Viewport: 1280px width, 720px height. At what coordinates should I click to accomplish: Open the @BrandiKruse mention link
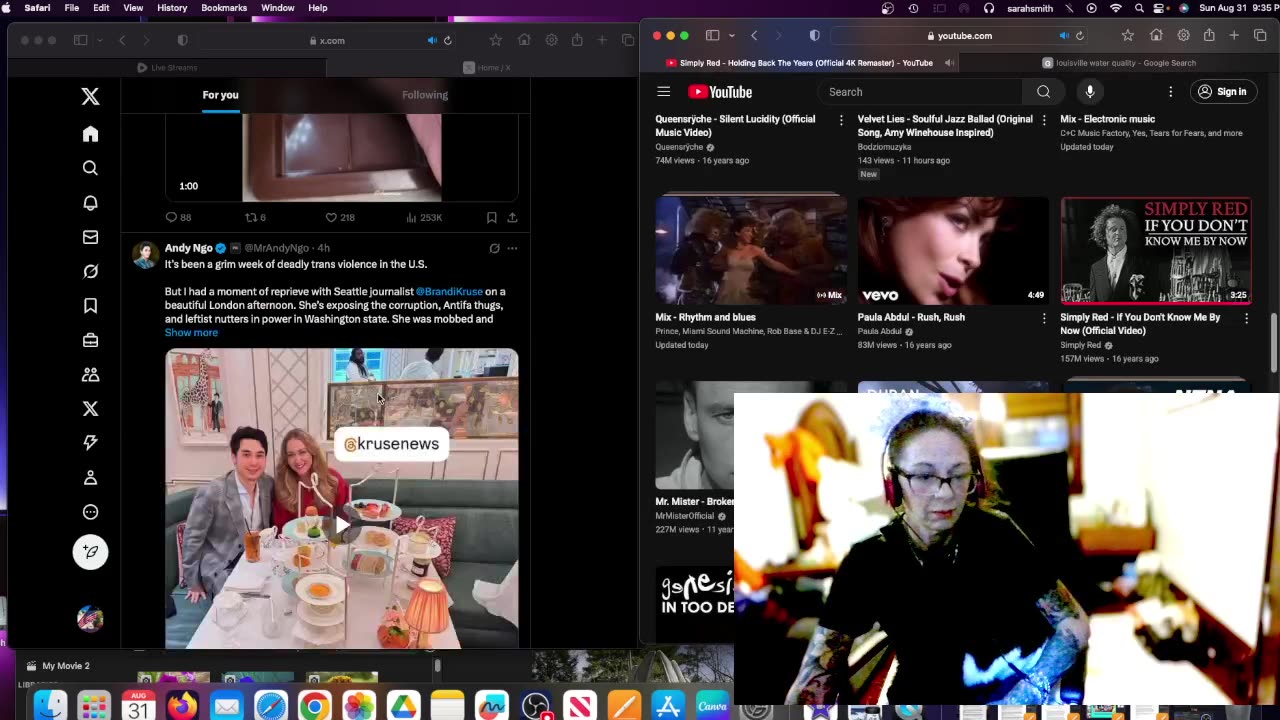[x=449, y=291]
